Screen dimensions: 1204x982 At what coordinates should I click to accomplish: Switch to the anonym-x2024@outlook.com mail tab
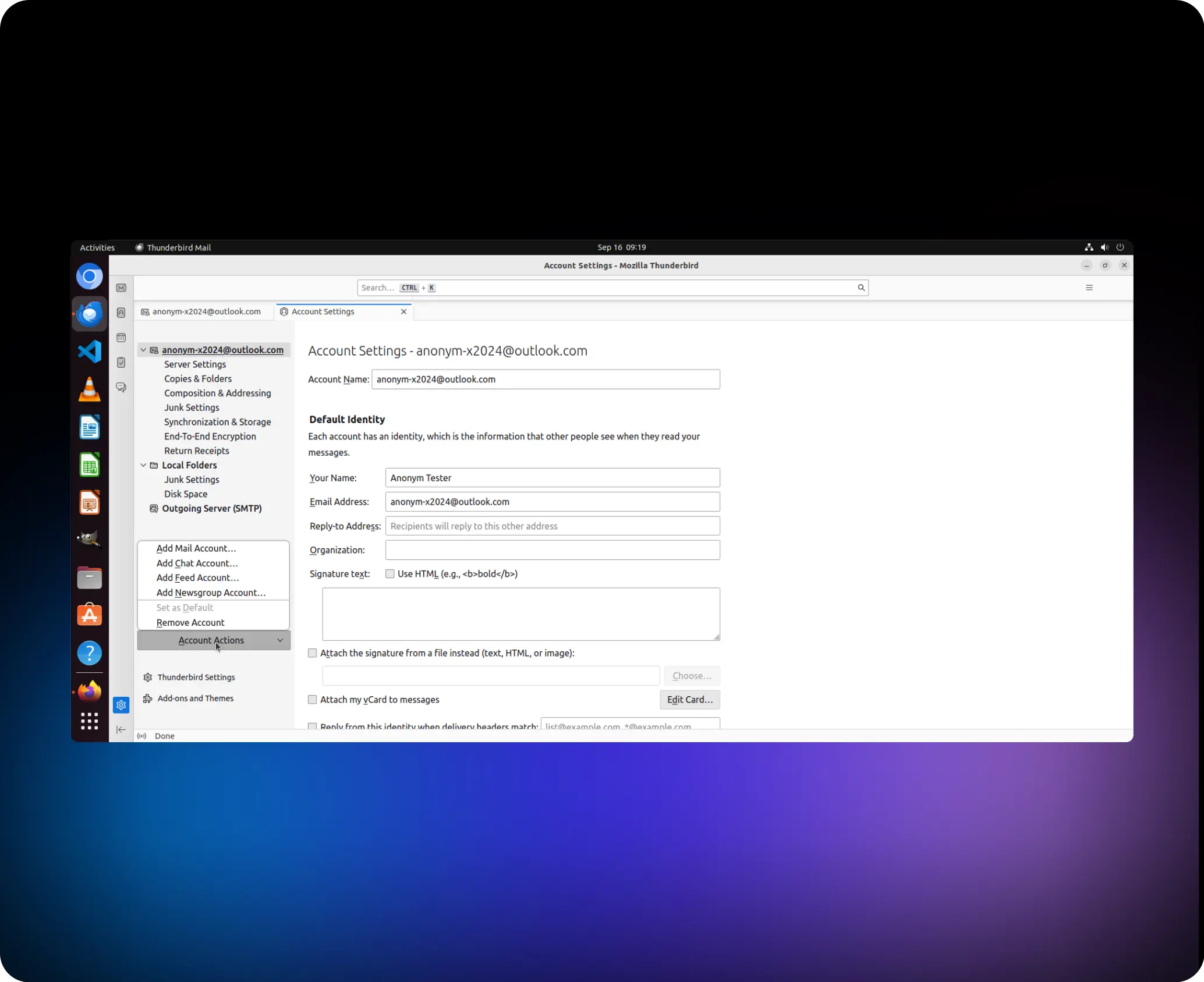(201, 312)
